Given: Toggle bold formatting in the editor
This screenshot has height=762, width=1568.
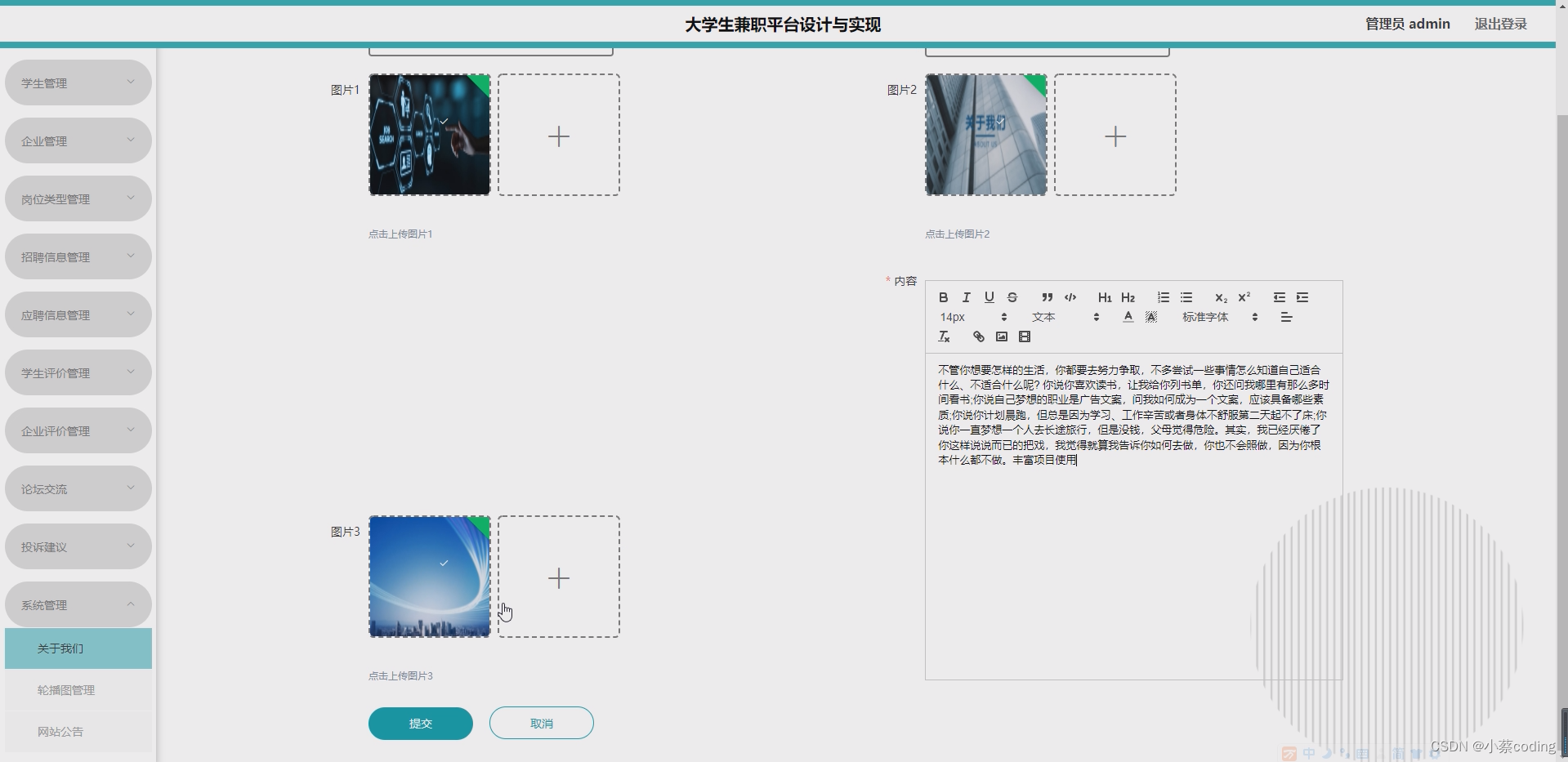Looking at the screenshot, I should pyautogui.click(x=943, y=297).
